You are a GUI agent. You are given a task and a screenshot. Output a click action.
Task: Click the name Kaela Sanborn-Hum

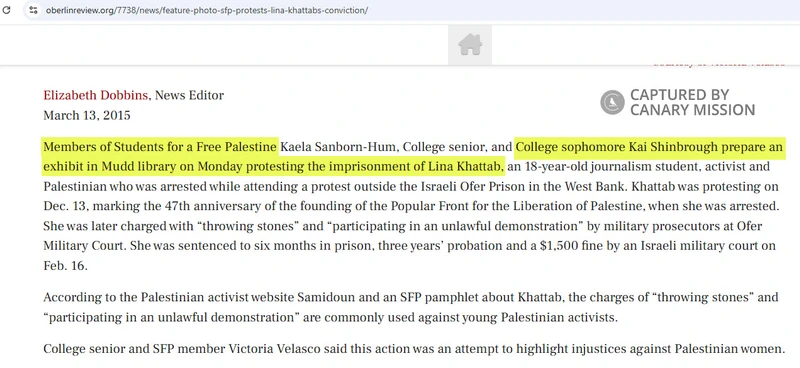(x=339, y=148)
